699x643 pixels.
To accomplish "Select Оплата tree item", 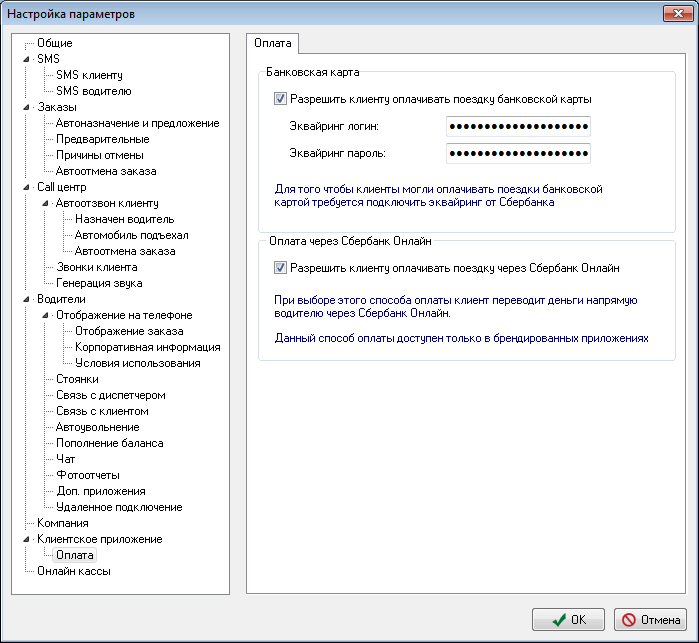I will coord(74,555).
